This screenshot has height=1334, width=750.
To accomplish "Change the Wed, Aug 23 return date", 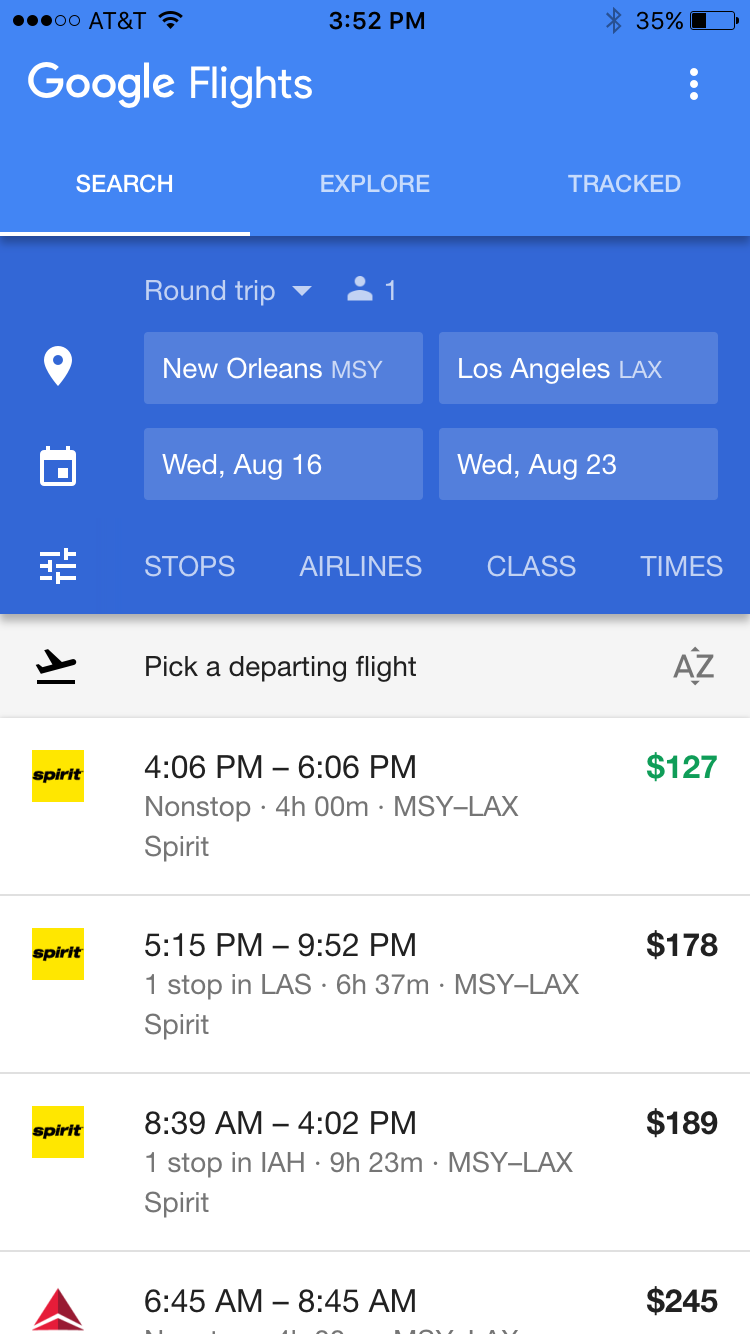I will [578, 464].
